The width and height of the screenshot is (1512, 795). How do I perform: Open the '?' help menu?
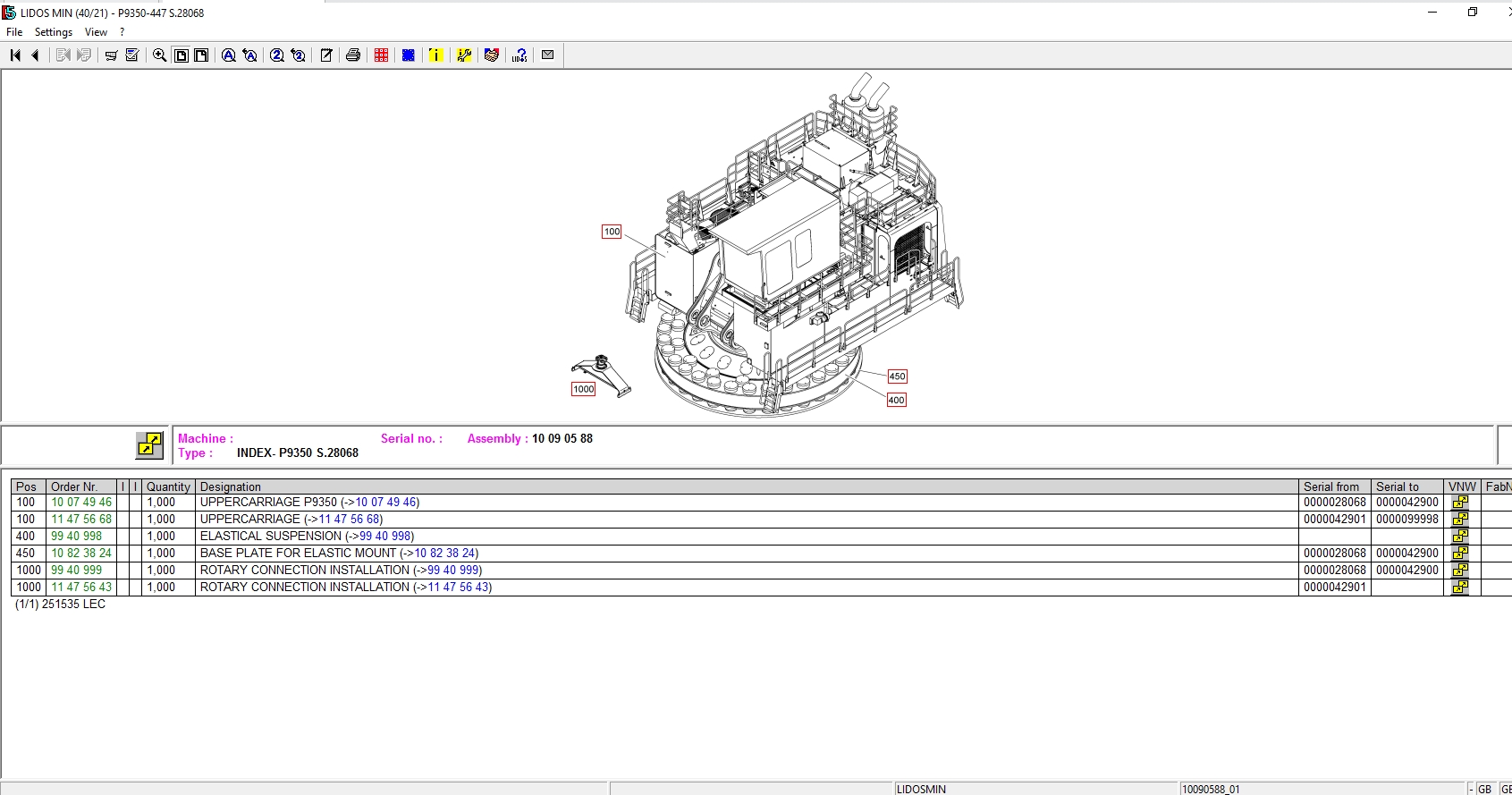(122, 32)
